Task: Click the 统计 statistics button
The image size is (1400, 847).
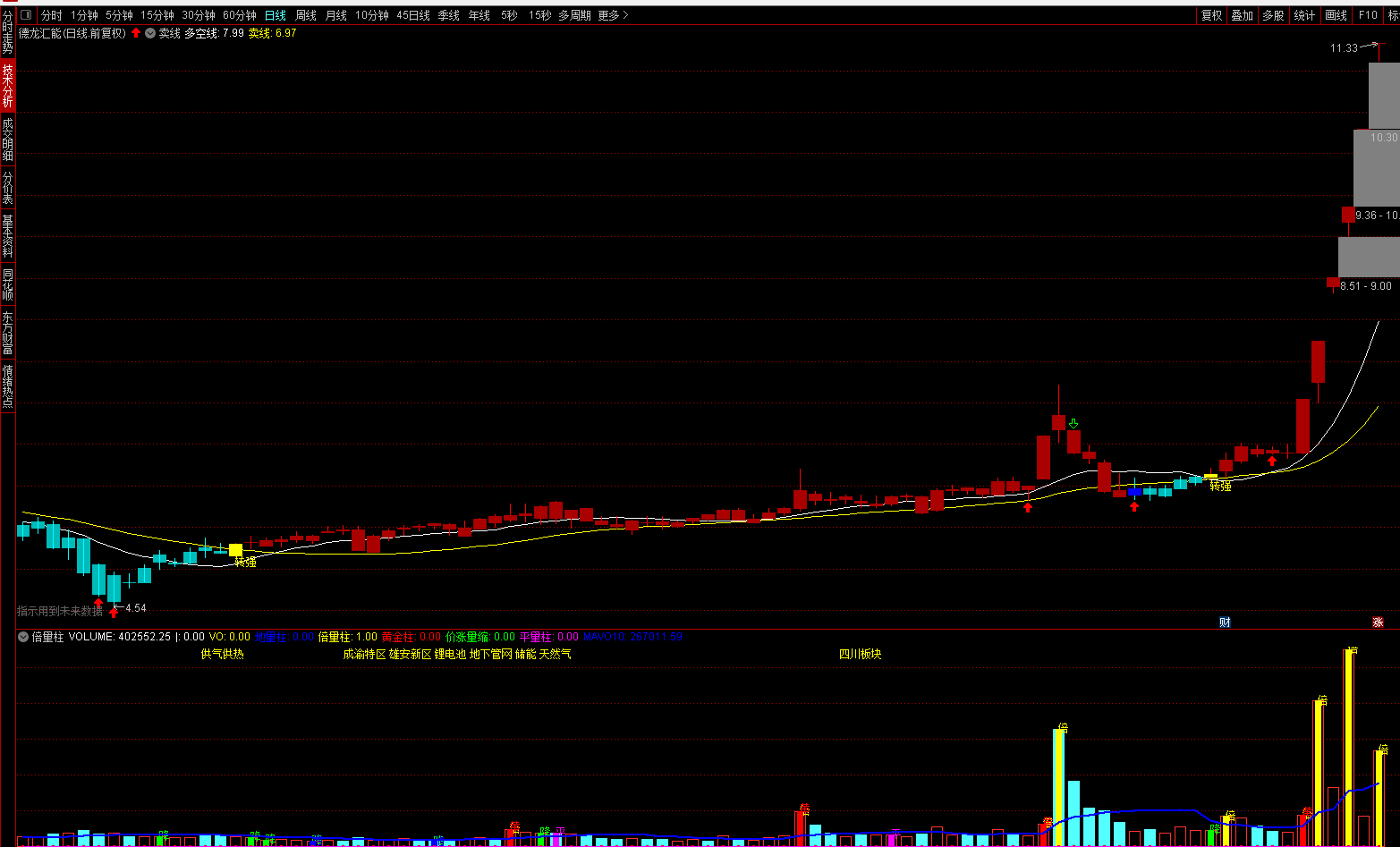Action: (x=1305, y=15)
